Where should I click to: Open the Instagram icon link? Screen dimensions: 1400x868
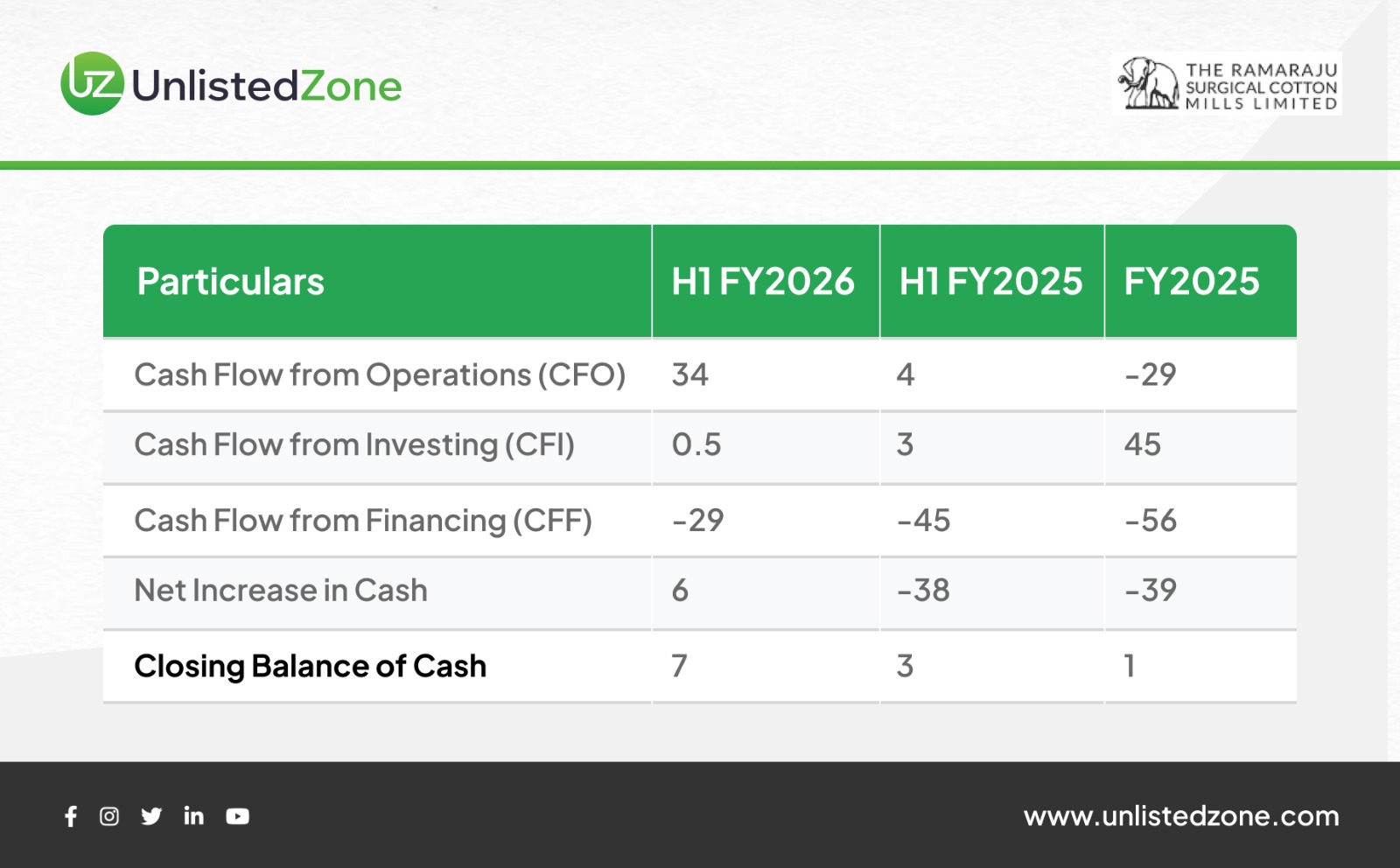point(109,816)
